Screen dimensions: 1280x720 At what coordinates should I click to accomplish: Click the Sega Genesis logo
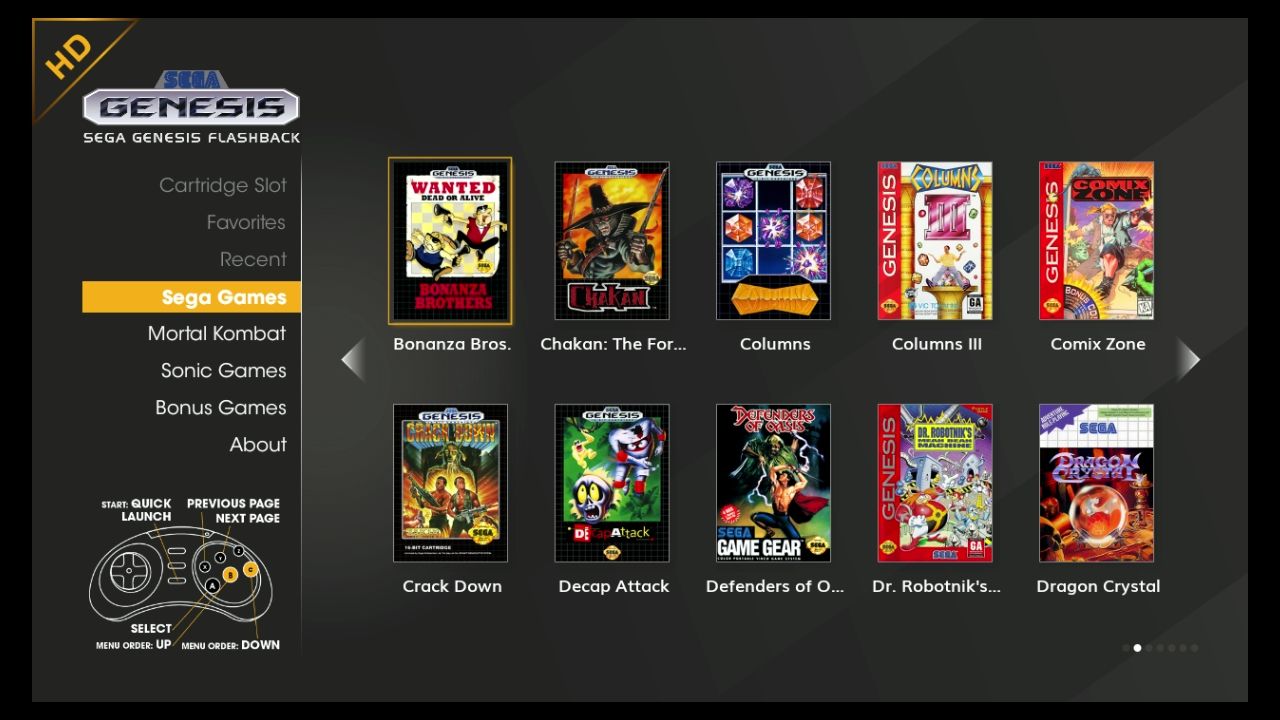click(x=191, y=100)
